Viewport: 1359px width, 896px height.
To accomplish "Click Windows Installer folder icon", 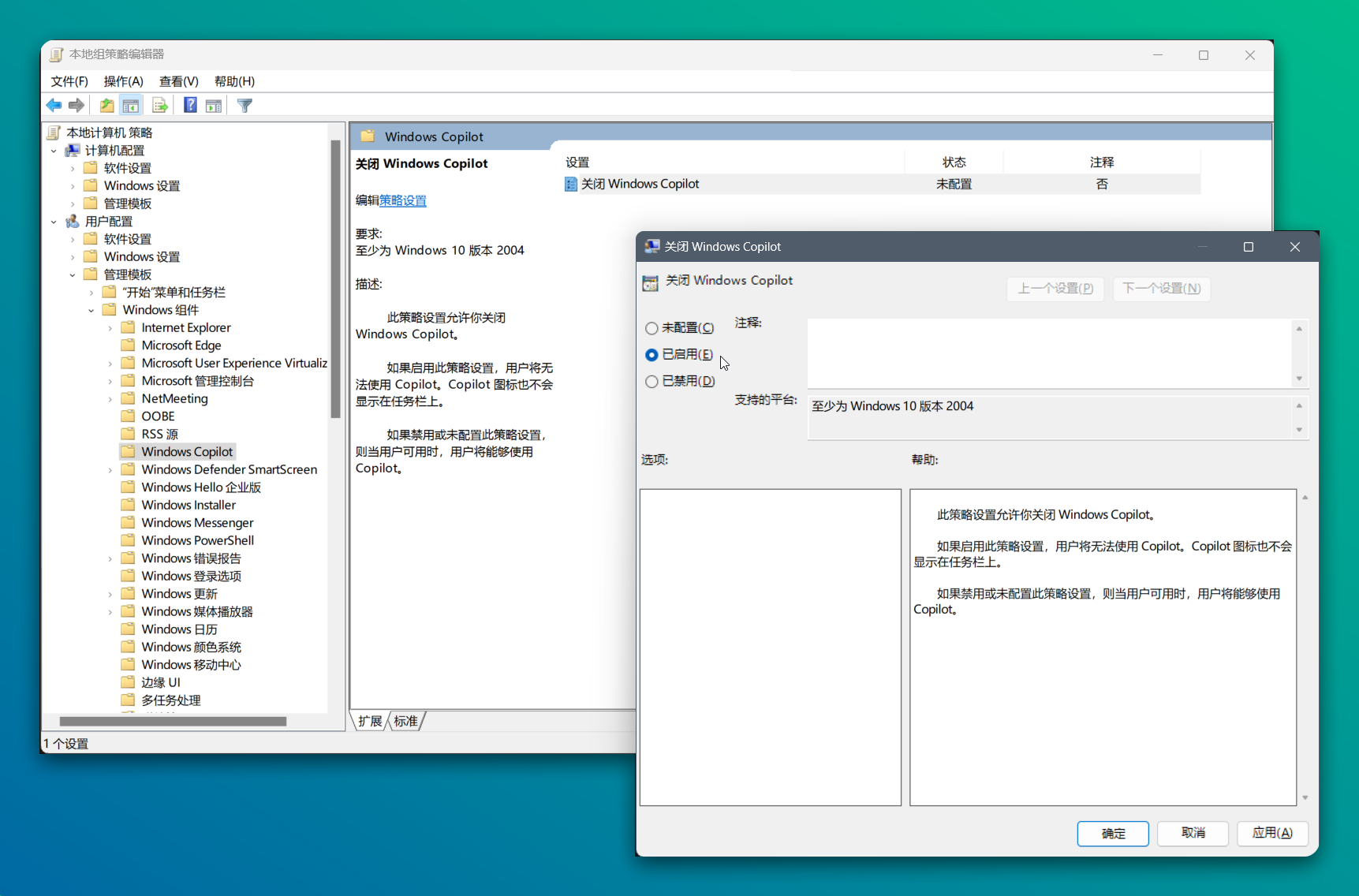I will coord(128,505).
